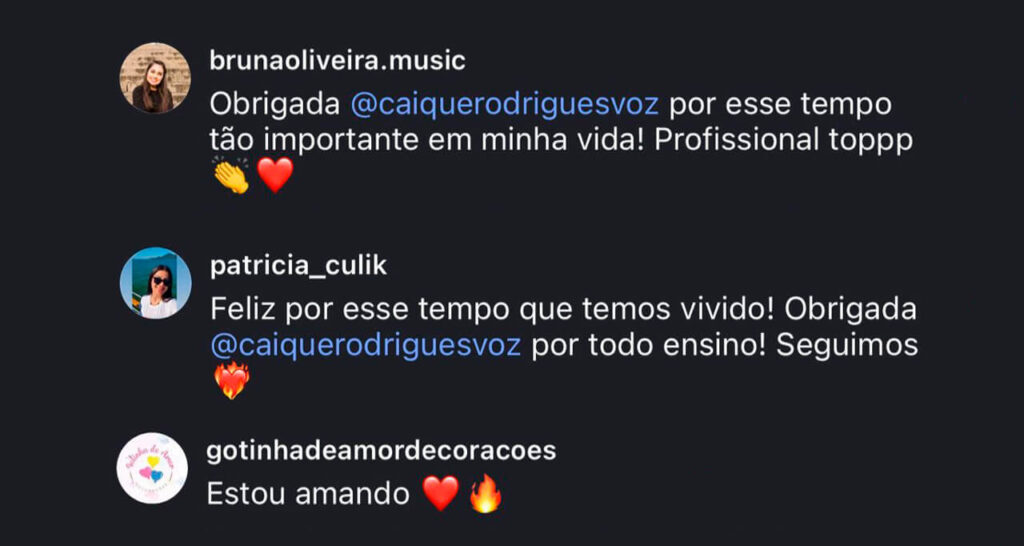Click the heart on fire emoji
The height and width of the screenshot is (546, 1024).
coord(232,381)
